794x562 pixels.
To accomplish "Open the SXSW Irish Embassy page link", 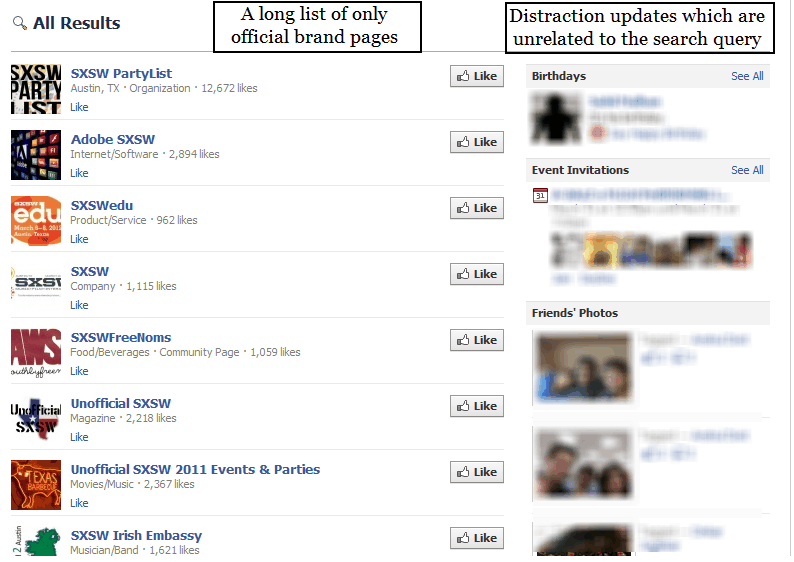I will tap(136, 535).
